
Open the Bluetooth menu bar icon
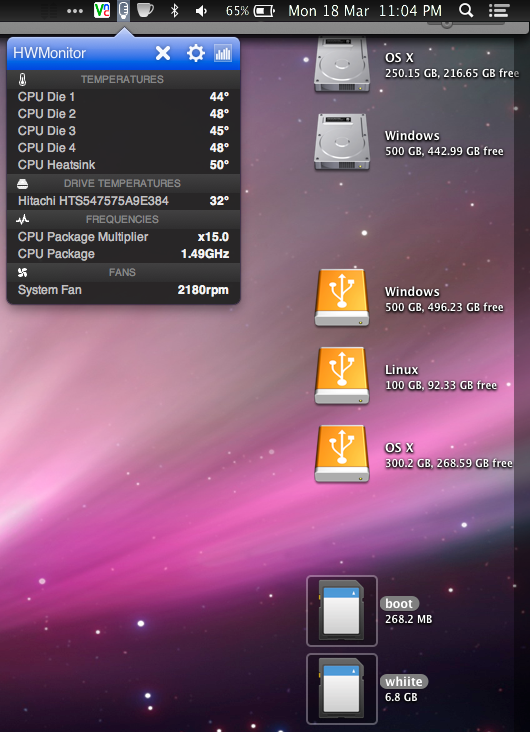pos(174,10)
